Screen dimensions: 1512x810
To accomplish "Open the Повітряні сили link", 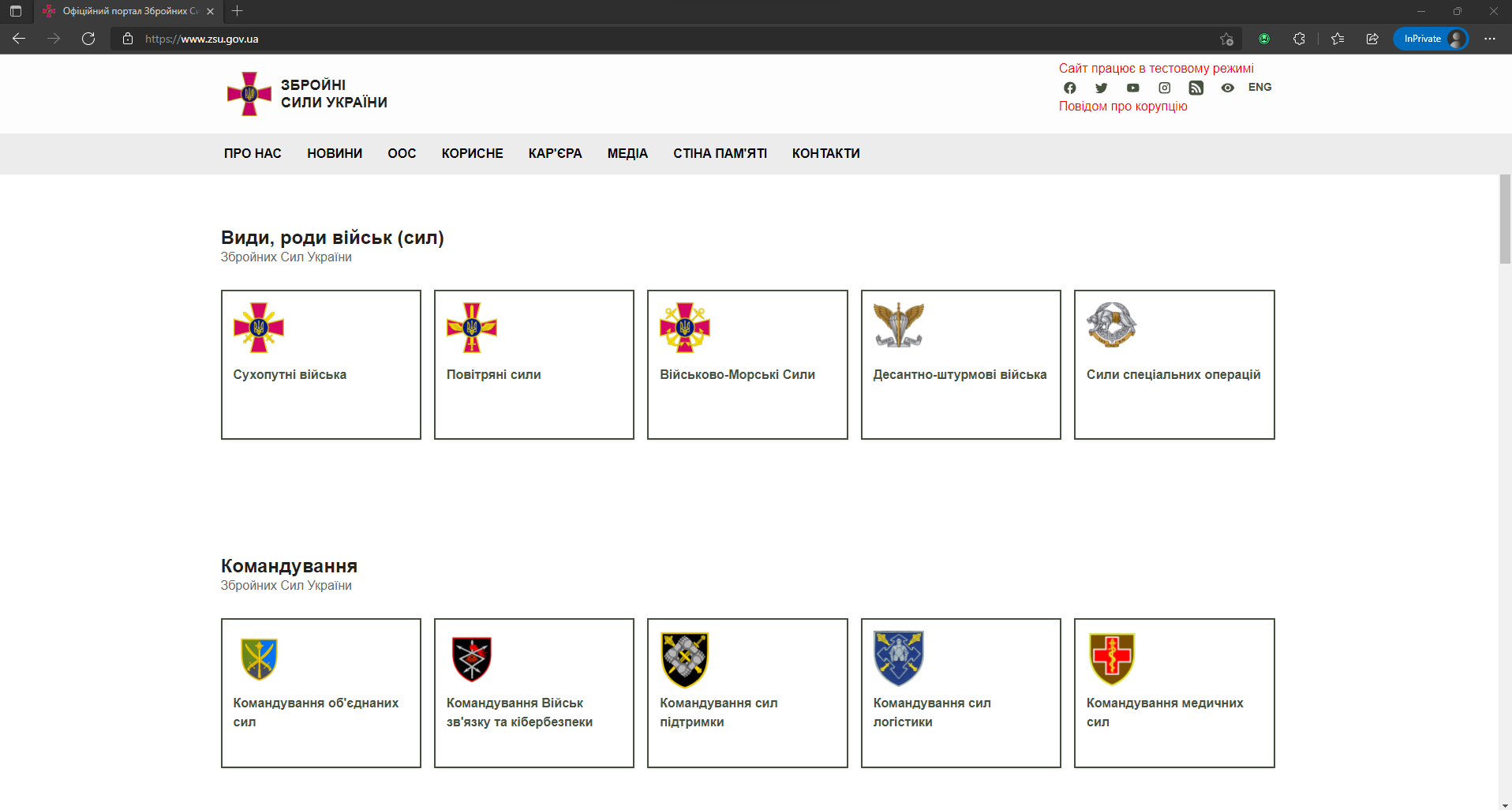I will (x=493, y=374).
